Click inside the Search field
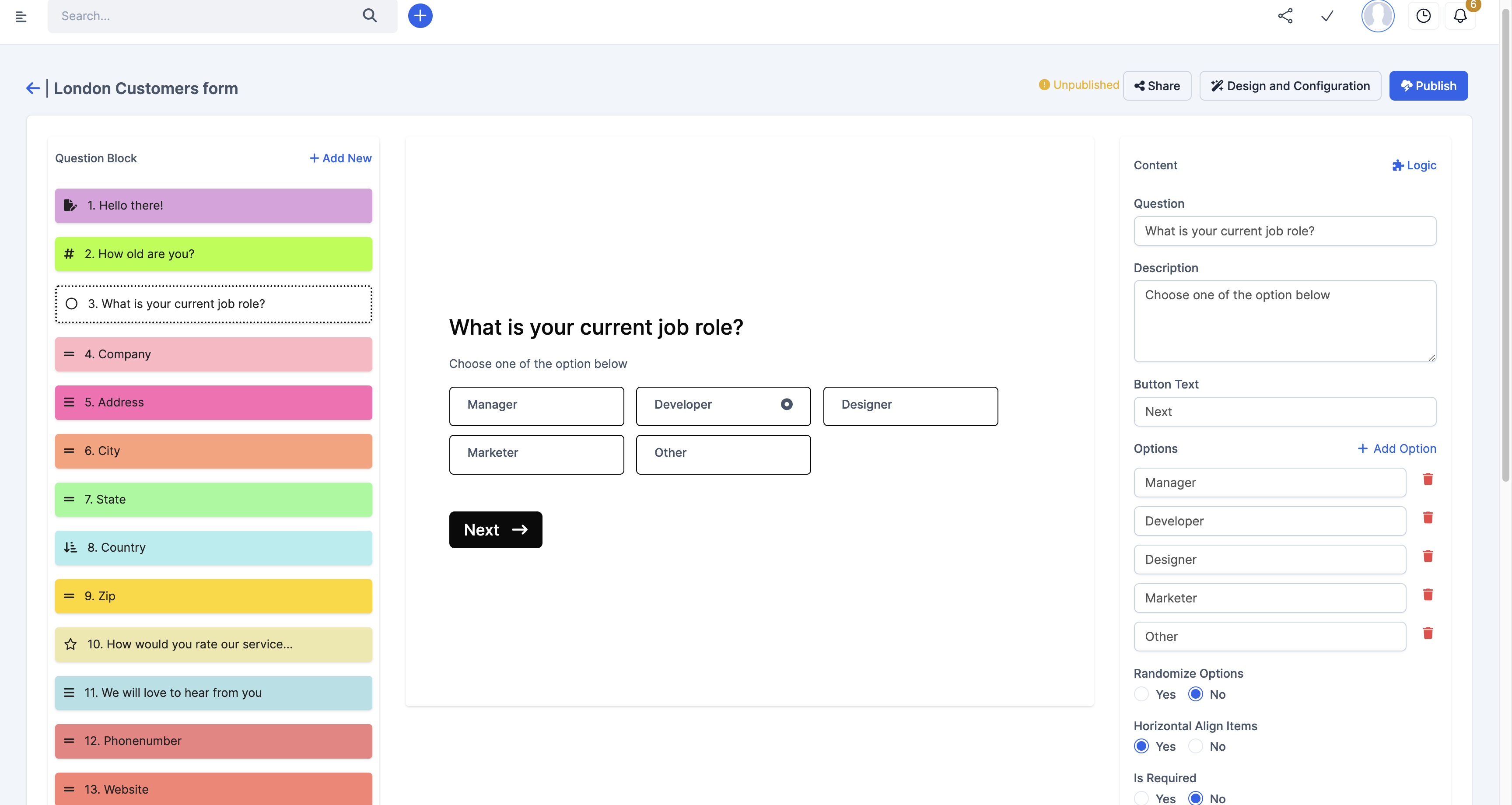Viewport: 1512px width, 805px height. coord(199,16)
